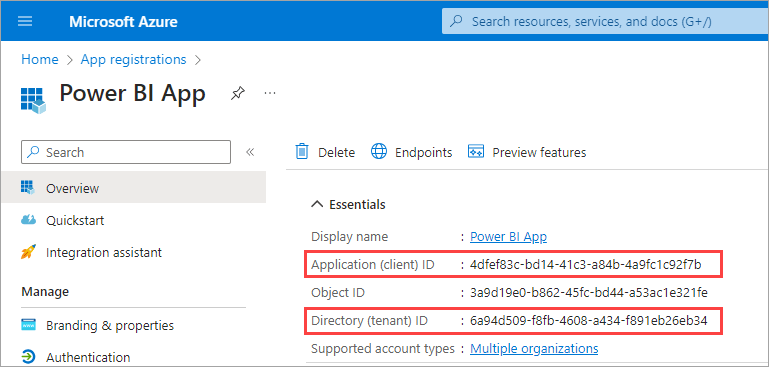Image resolution: width=769 pixels, height=367 pixels.
Task: Click the Delete button
Action: click(x=325, y=152)
